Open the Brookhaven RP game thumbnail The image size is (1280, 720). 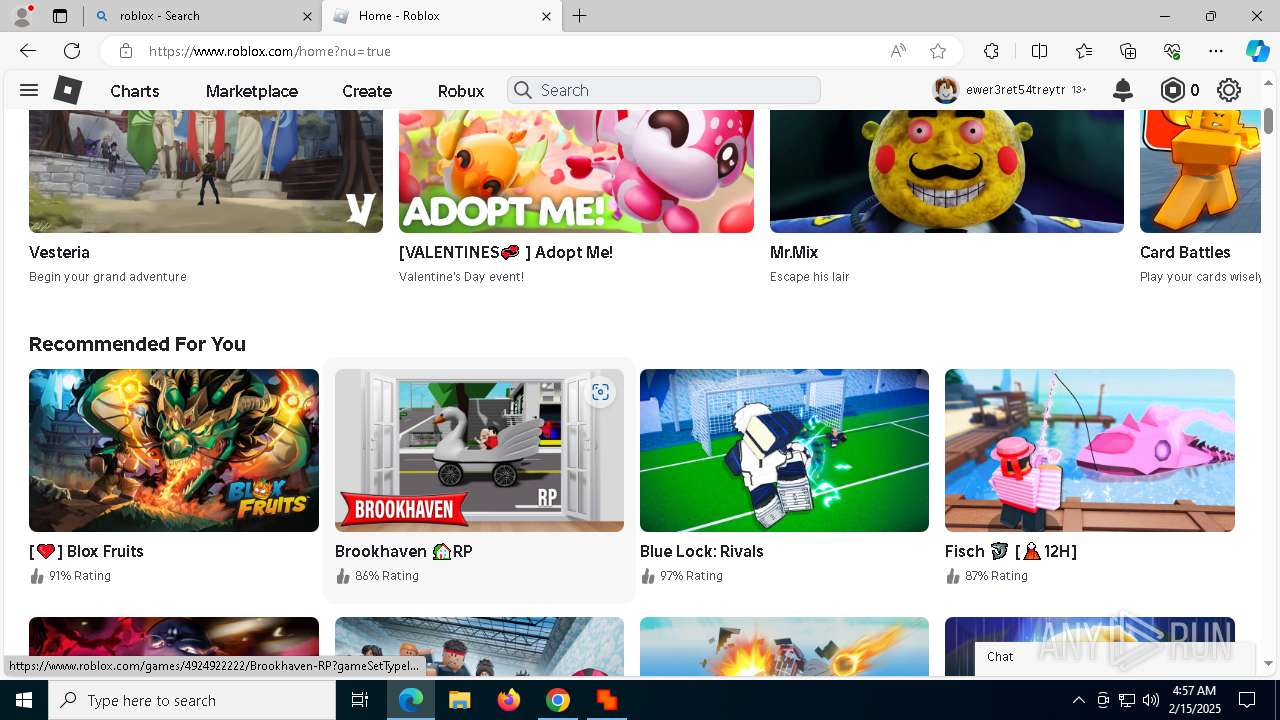[x=479, y=450]
